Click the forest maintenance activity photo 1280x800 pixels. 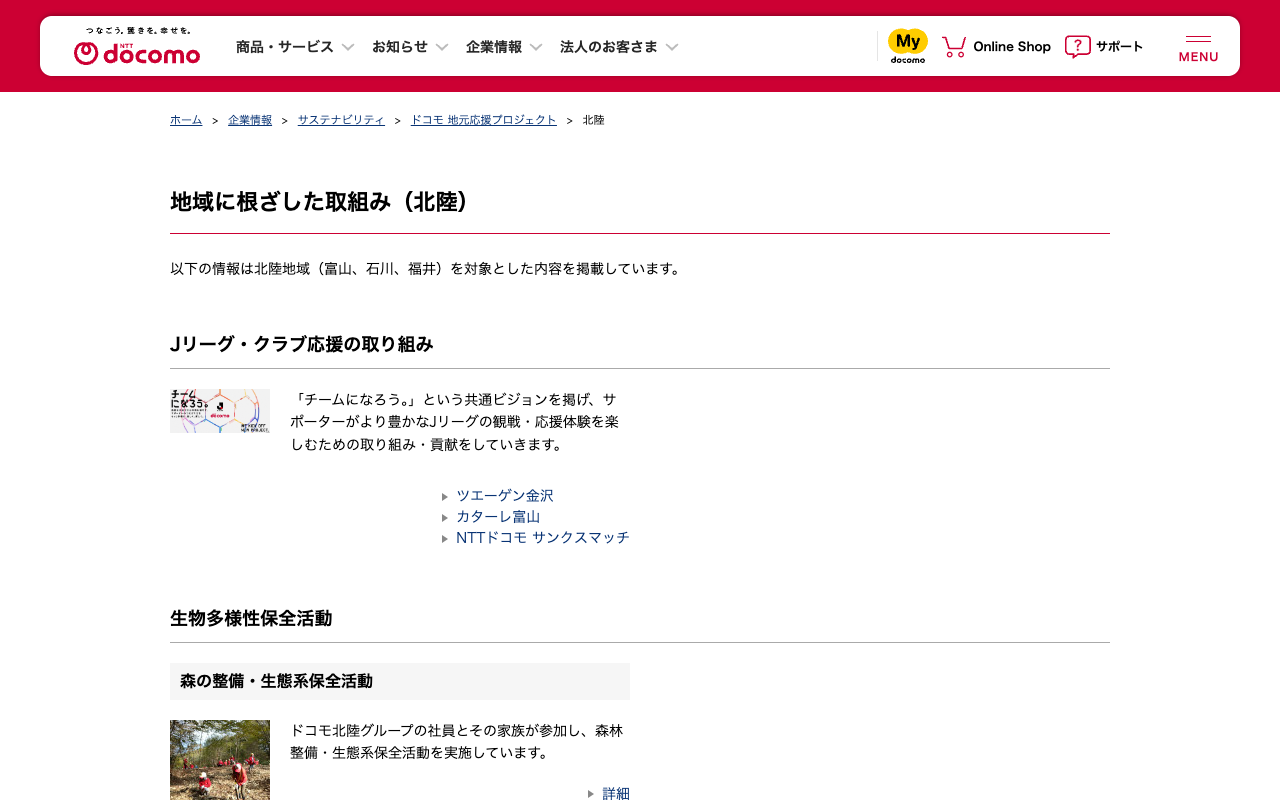pyautogui.click(x=220, y=760)
